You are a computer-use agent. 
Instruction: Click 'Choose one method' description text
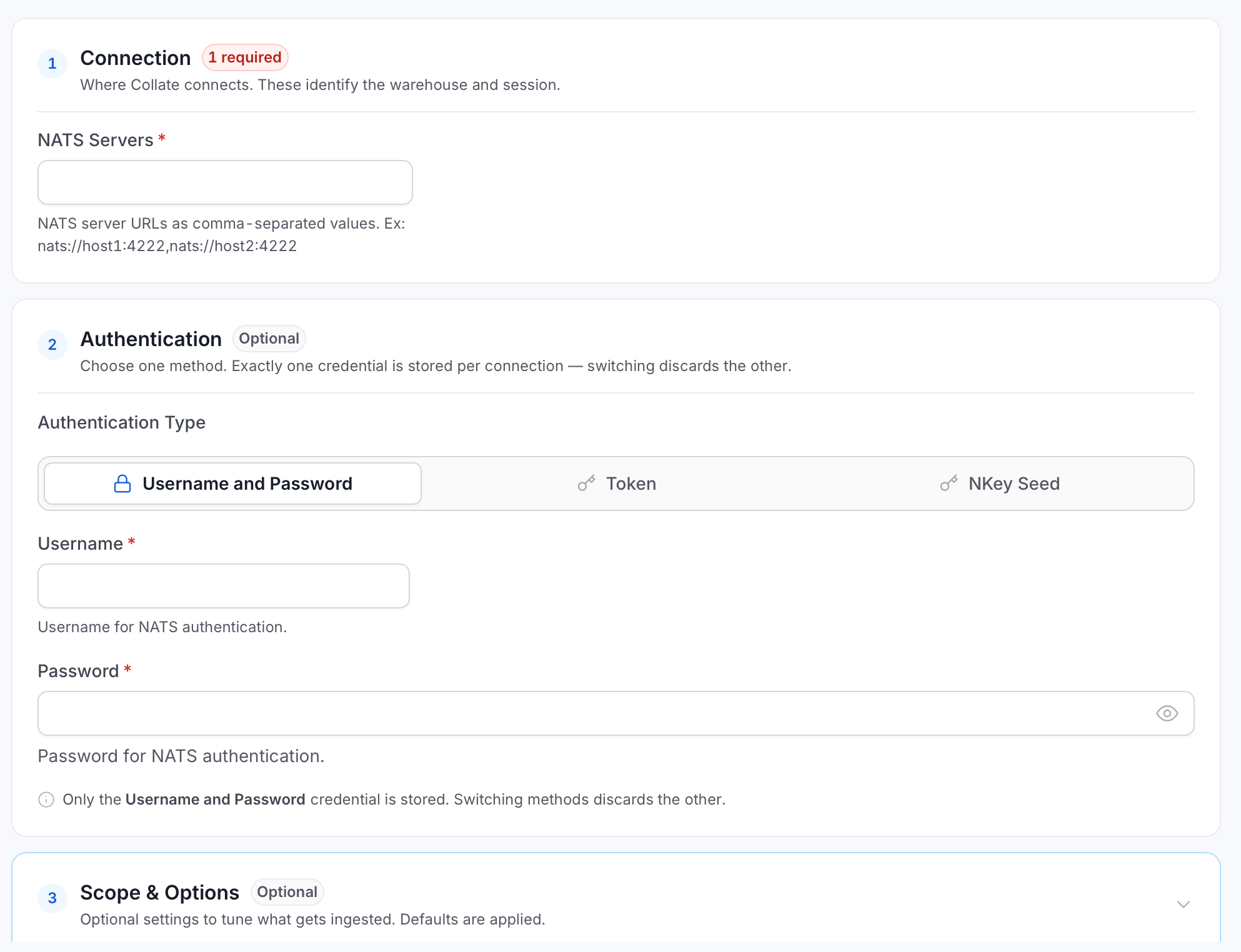pyautogui.click(x=436, y=366)
